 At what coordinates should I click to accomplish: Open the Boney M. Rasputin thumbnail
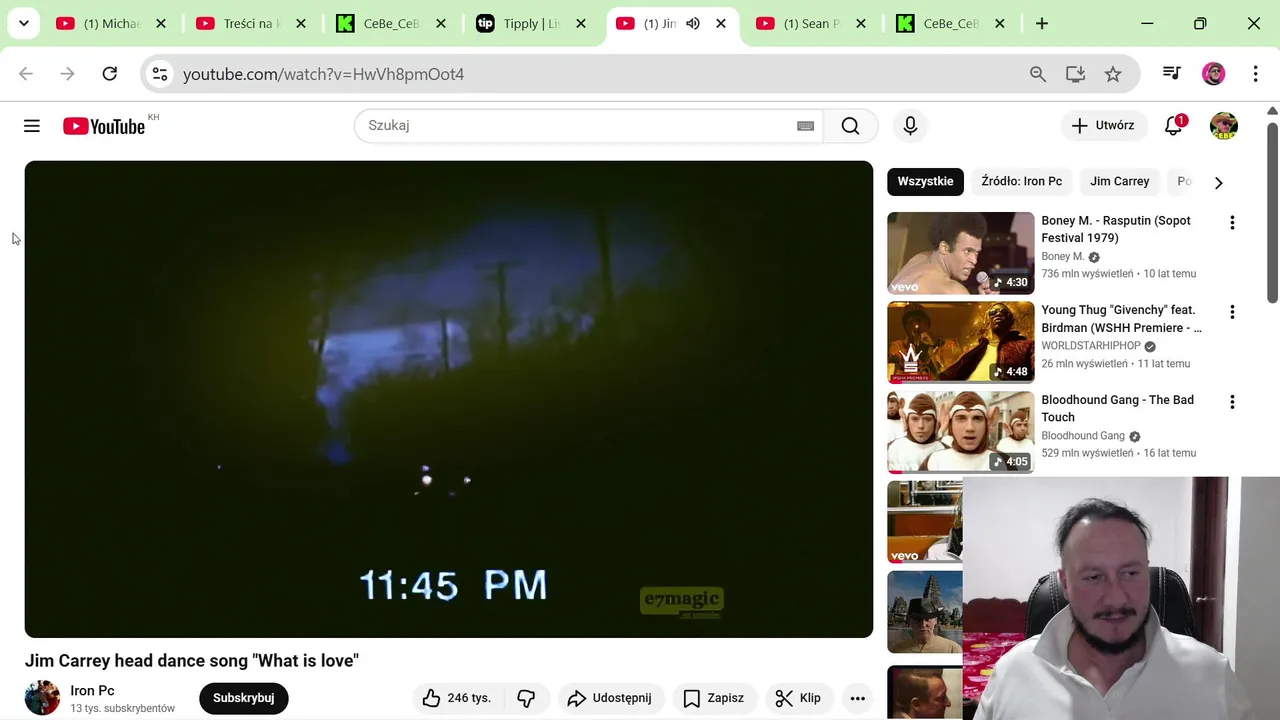(x=960, y=253)
